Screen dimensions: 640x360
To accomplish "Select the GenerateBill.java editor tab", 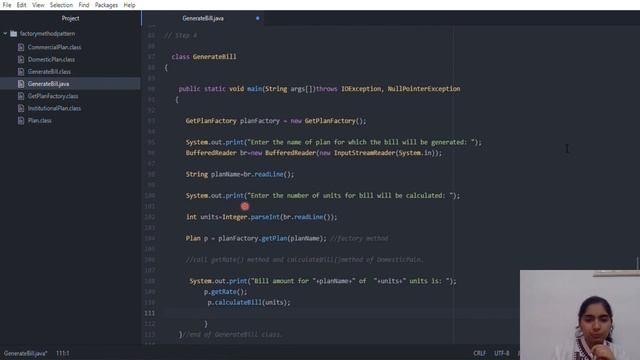I will point(203,18).
